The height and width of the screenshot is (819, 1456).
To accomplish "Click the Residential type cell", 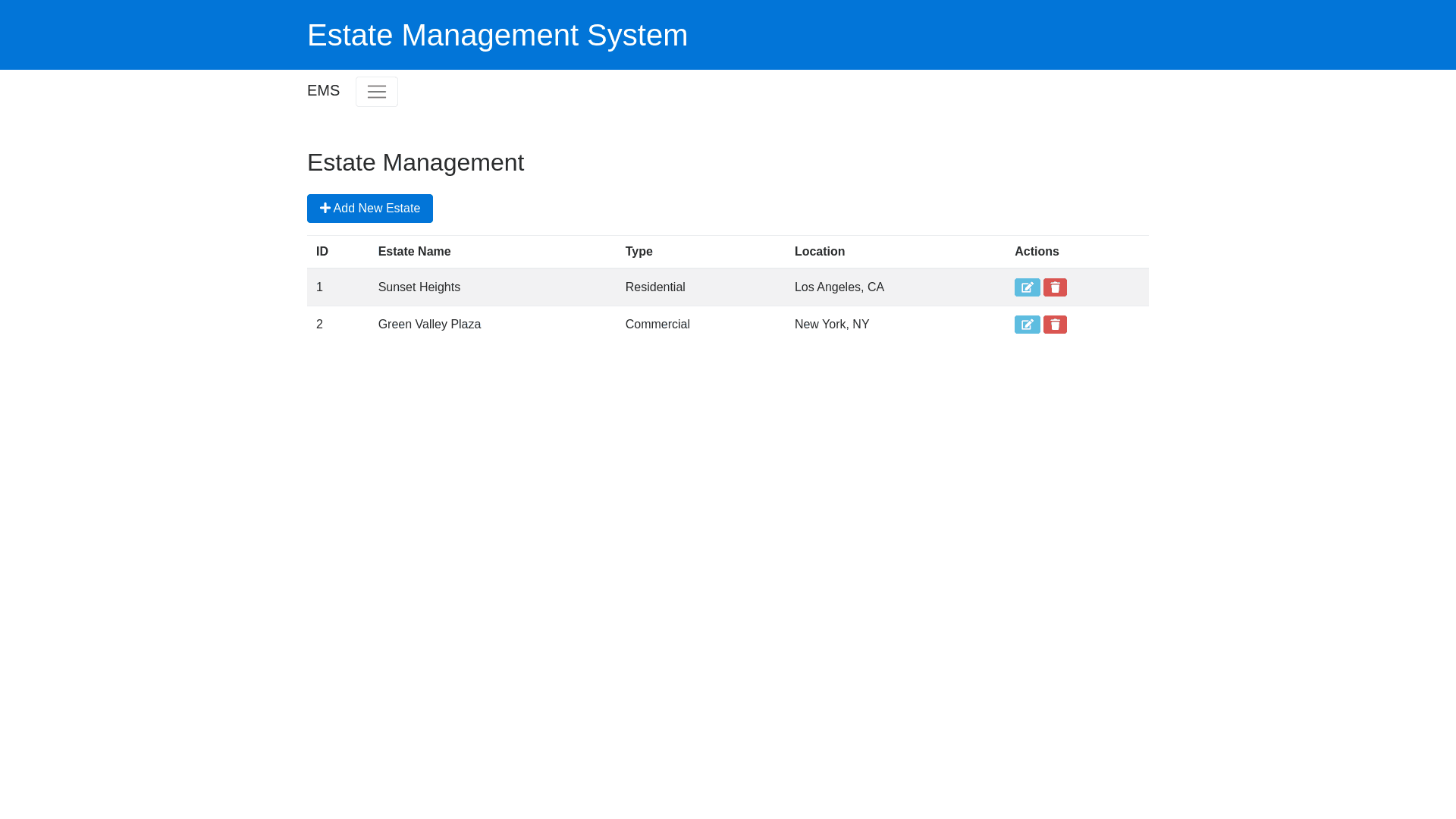I will [654, 287].
